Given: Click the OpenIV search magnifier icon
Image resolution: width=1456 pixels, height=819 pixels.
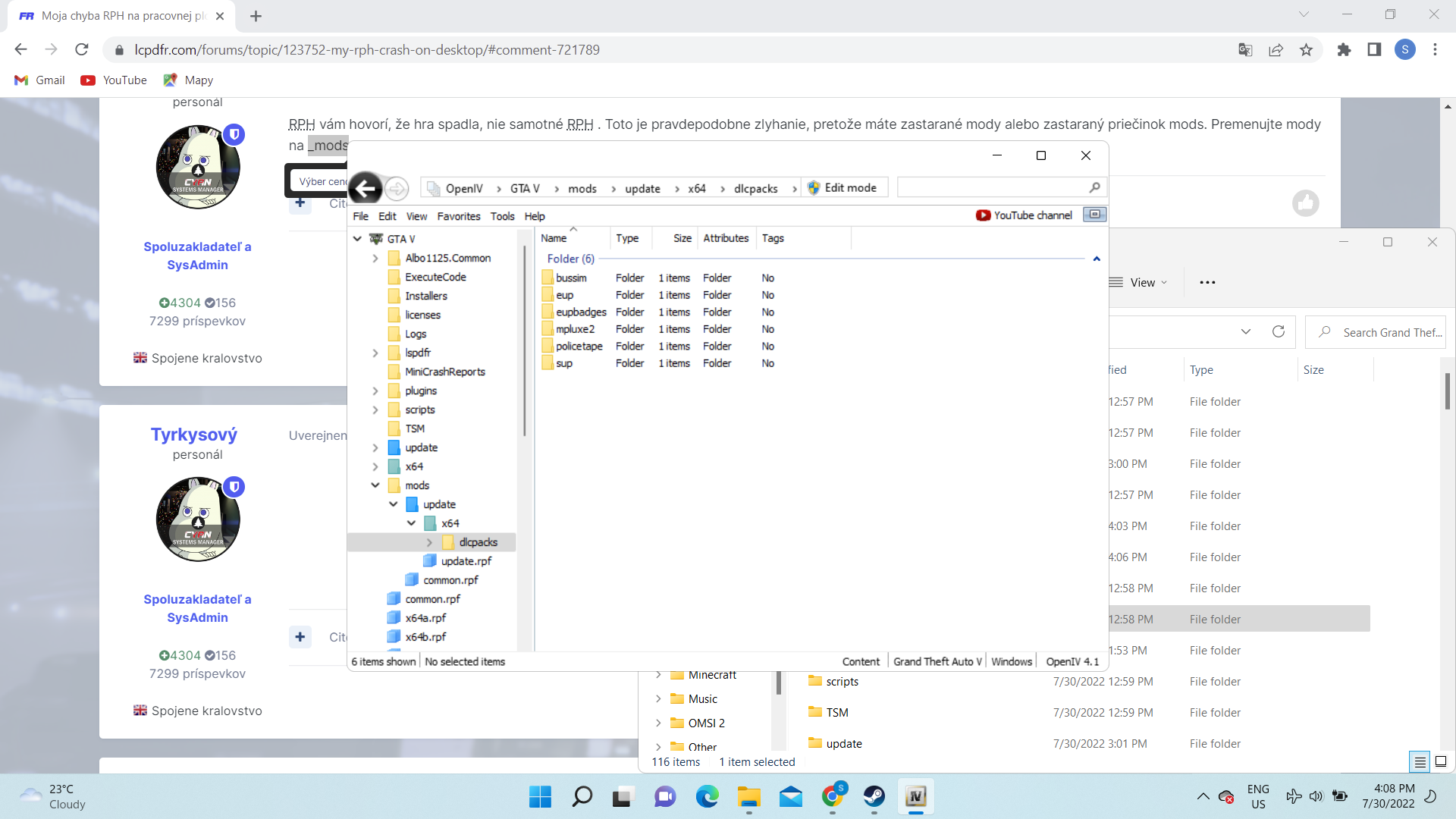Looking at the screenshot, I should 1094,187.
